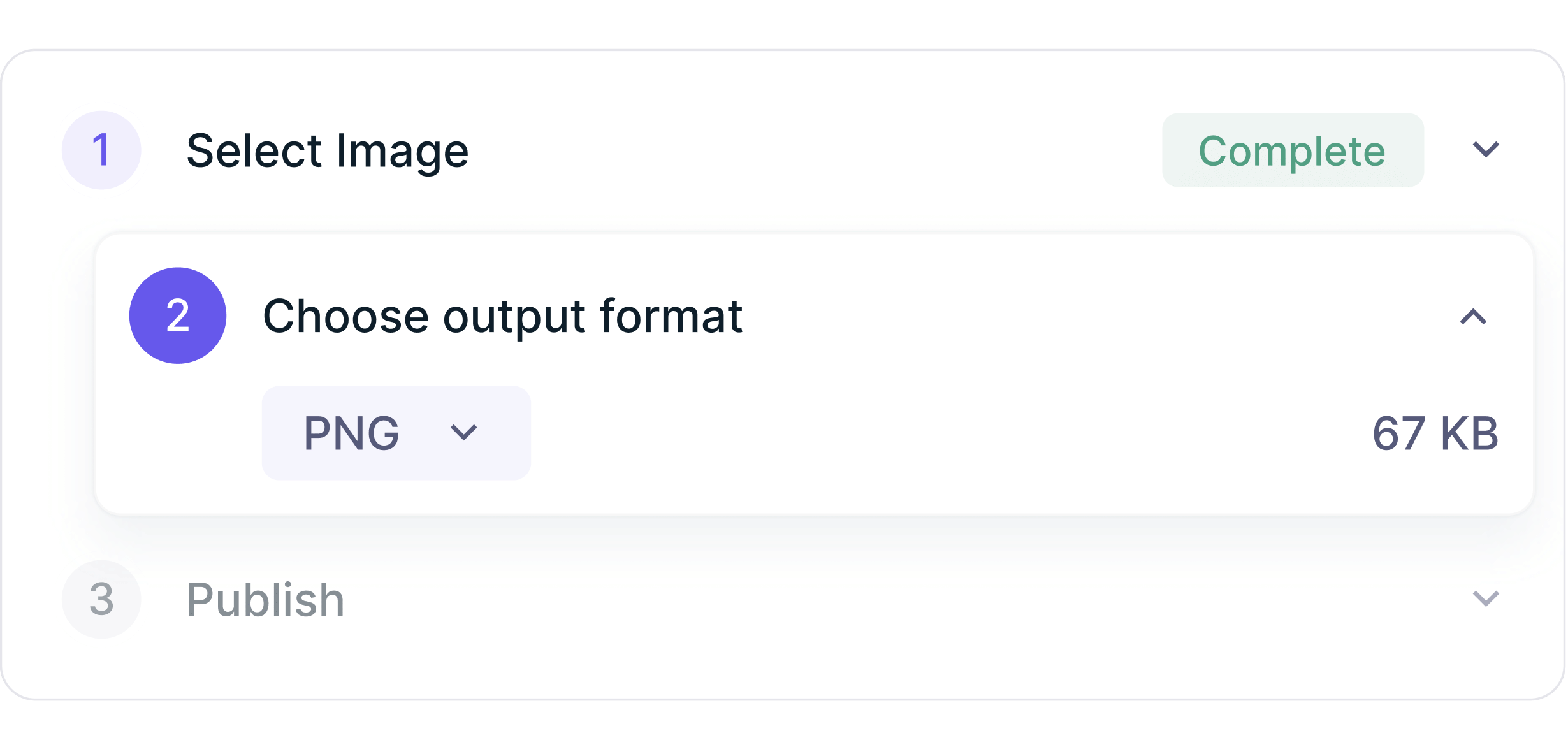Click the step 1 number badge
Viewport: 1568px width, 747px height.
click(x=101, y=150)
